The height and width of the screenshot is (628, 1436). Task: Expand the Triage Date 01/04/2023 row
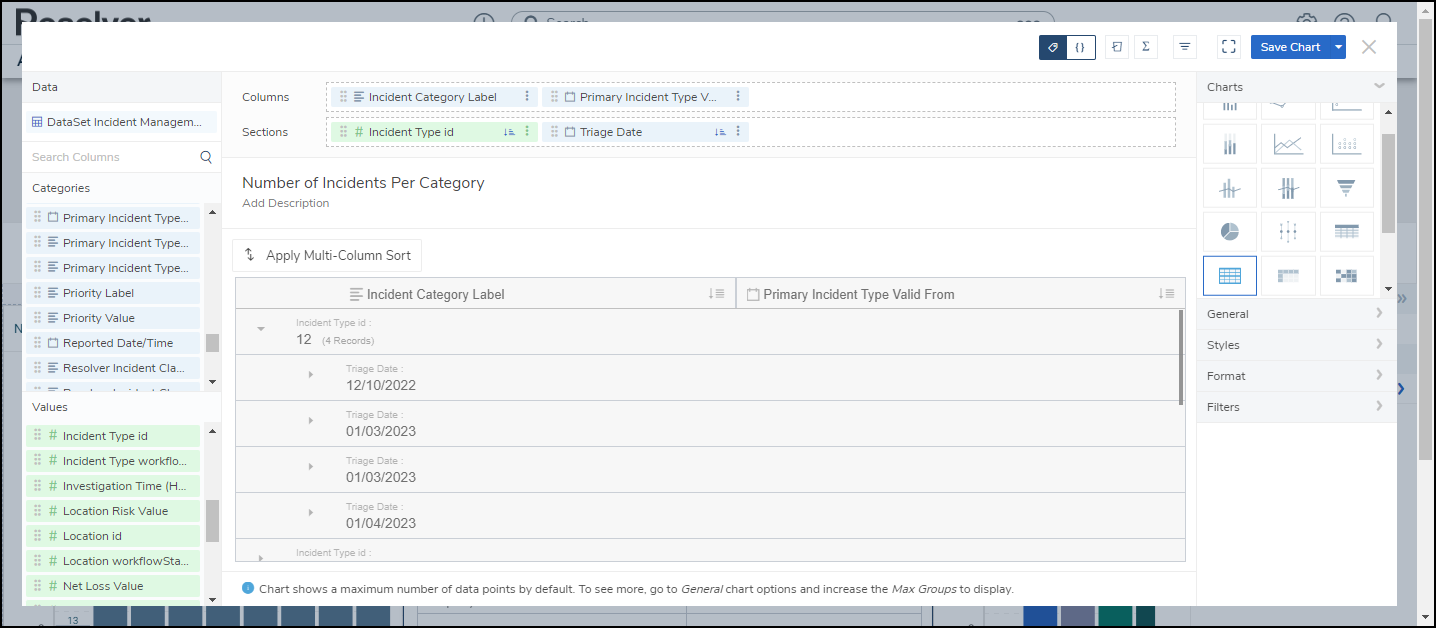[310, 513]
